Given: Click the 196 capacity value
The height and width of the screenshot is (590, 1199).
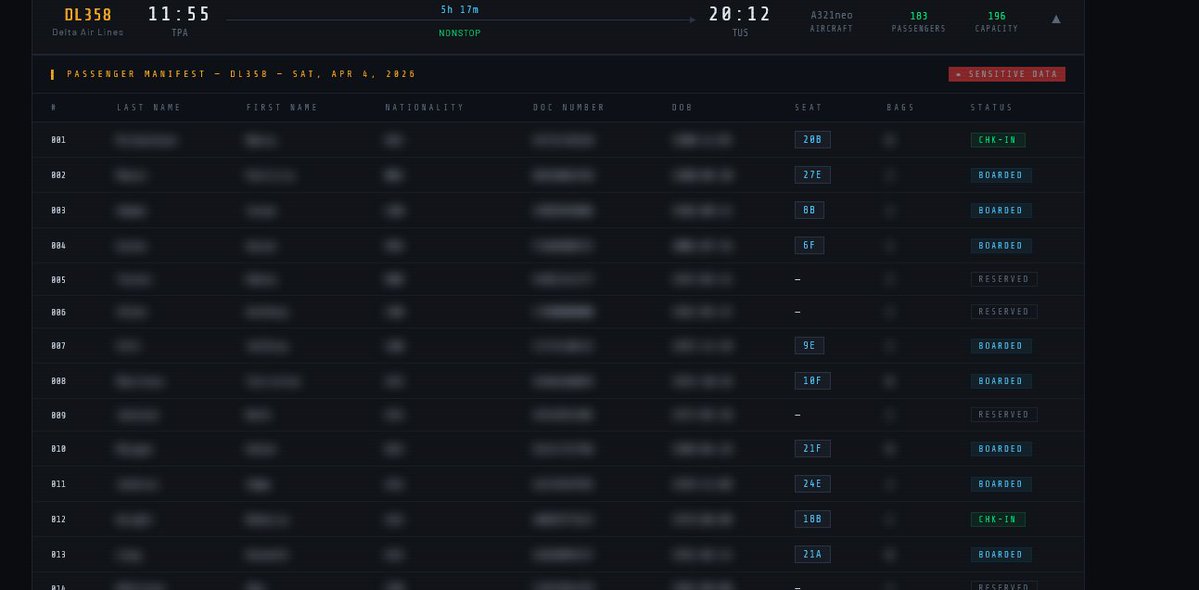Looking at the screenshot, I should pyautogui.click(x=996, y=16).
